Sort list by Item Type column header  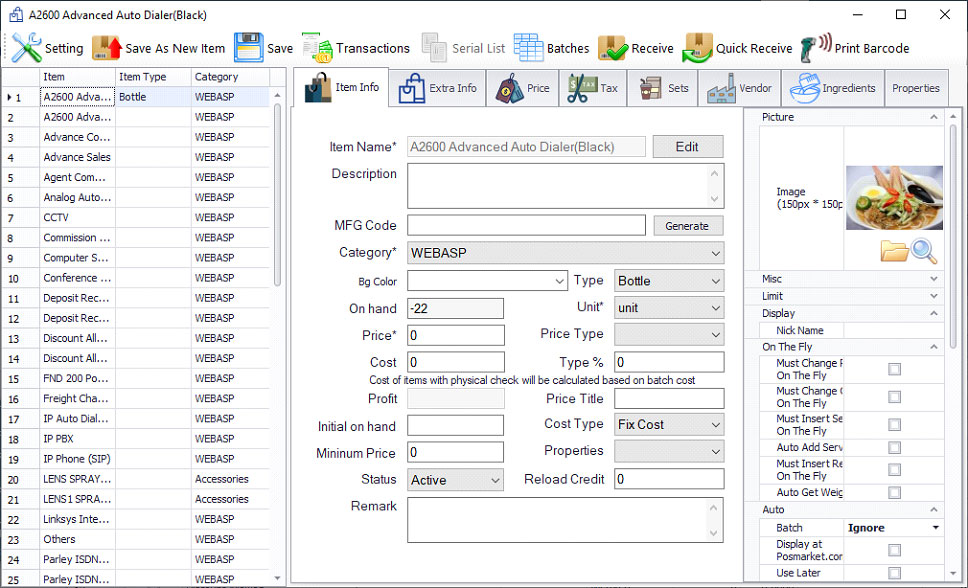pos(153,77)
